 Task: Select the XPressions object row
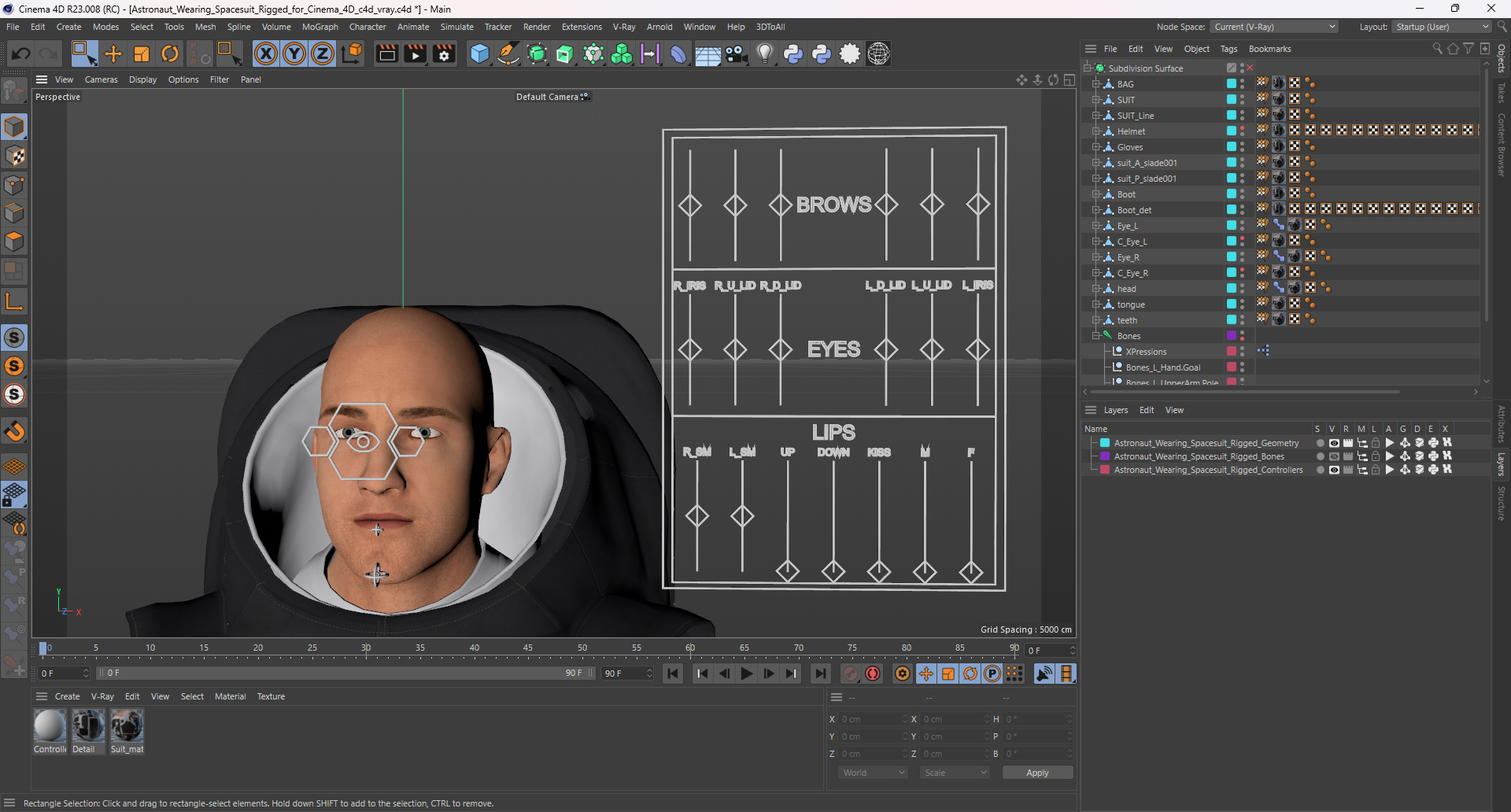(1147, 352)
